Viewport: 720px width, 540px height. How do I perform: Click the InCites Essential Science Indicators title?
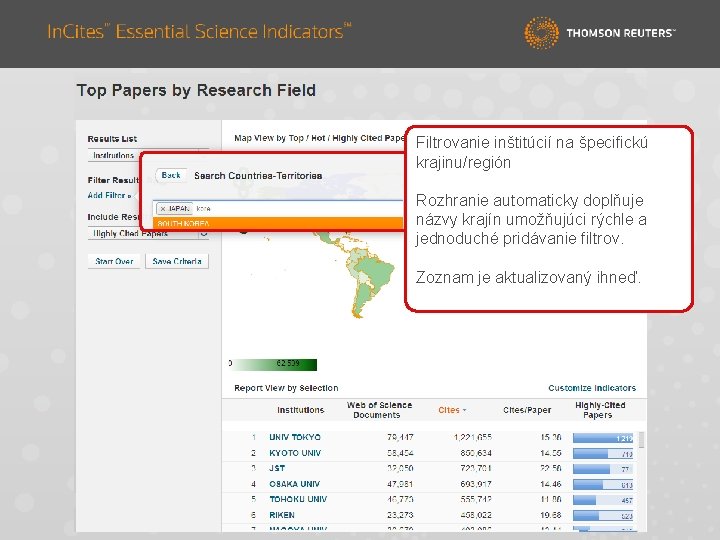click(x=199, y=31)
